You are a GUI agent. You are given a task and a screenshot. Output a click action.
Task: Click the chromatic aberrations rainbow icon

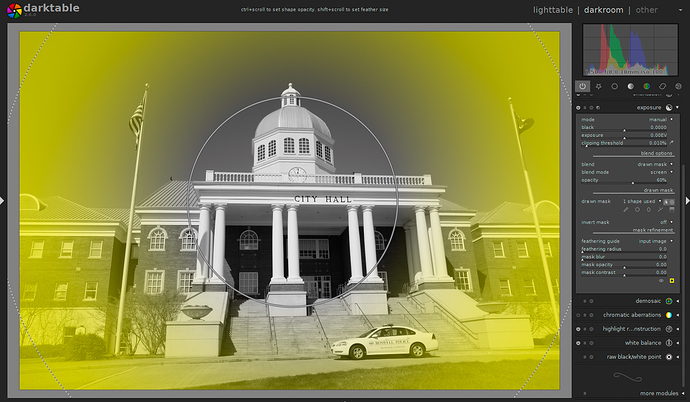click(669, 315)
